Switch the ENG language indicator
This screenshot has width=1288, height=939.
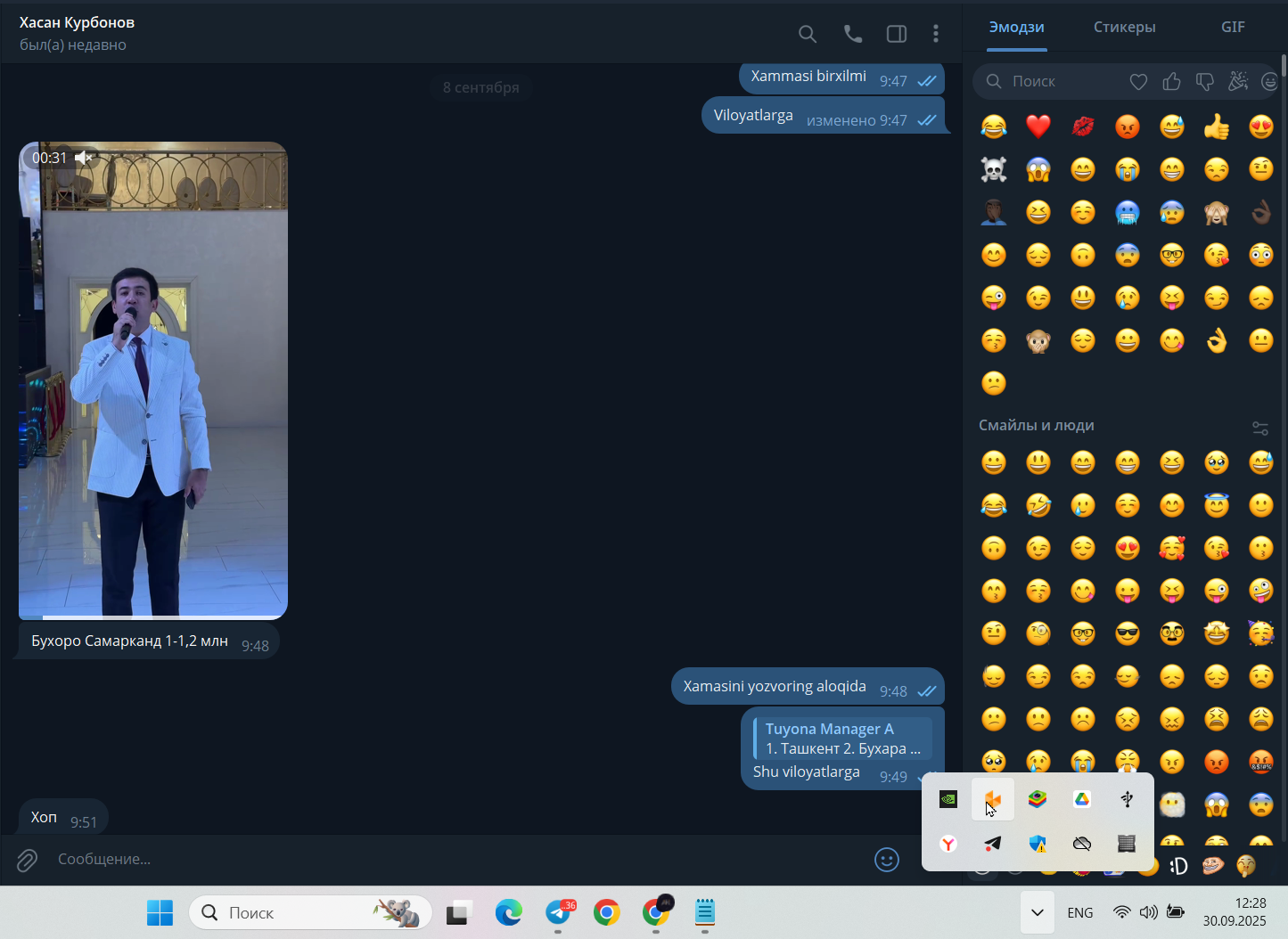tap(1079, 912)
